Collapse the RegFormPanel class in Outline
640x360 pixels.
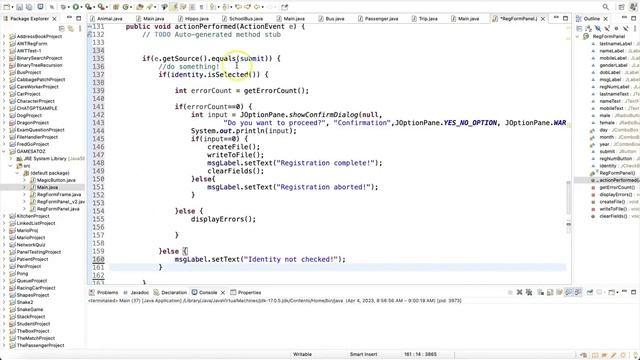[x=578, y=36]
